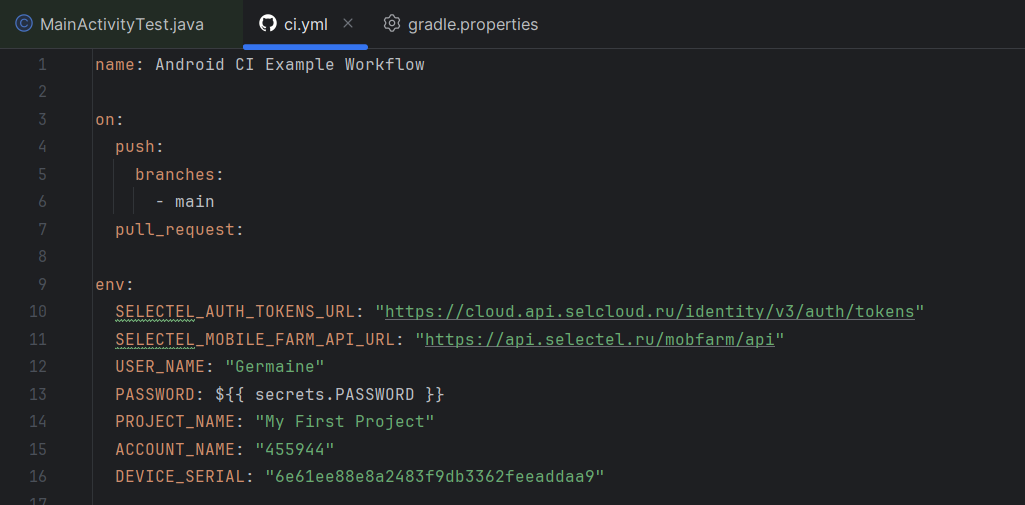Click line number 1 in the gutter

pyautogui.click(x=42, y=65)
